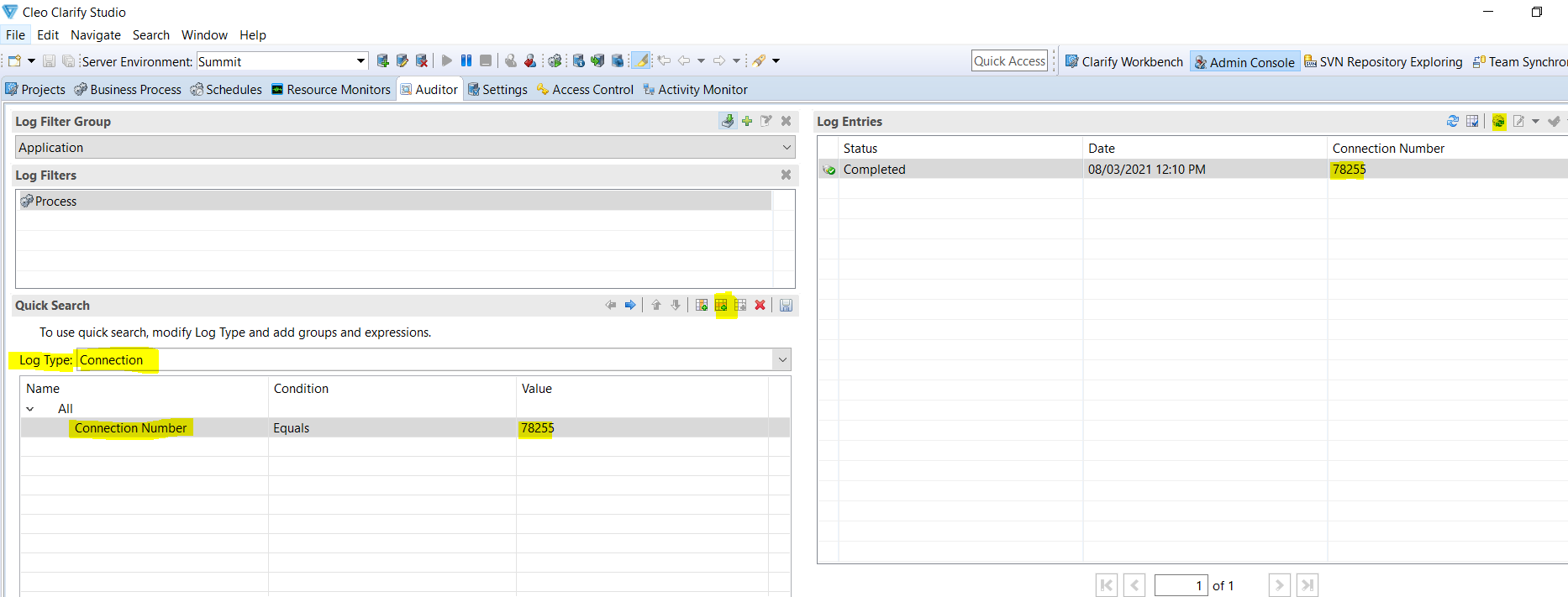The image size is (1568, 597).
Task: Click the gears run icon in toolbar
Action: point(555,60)
